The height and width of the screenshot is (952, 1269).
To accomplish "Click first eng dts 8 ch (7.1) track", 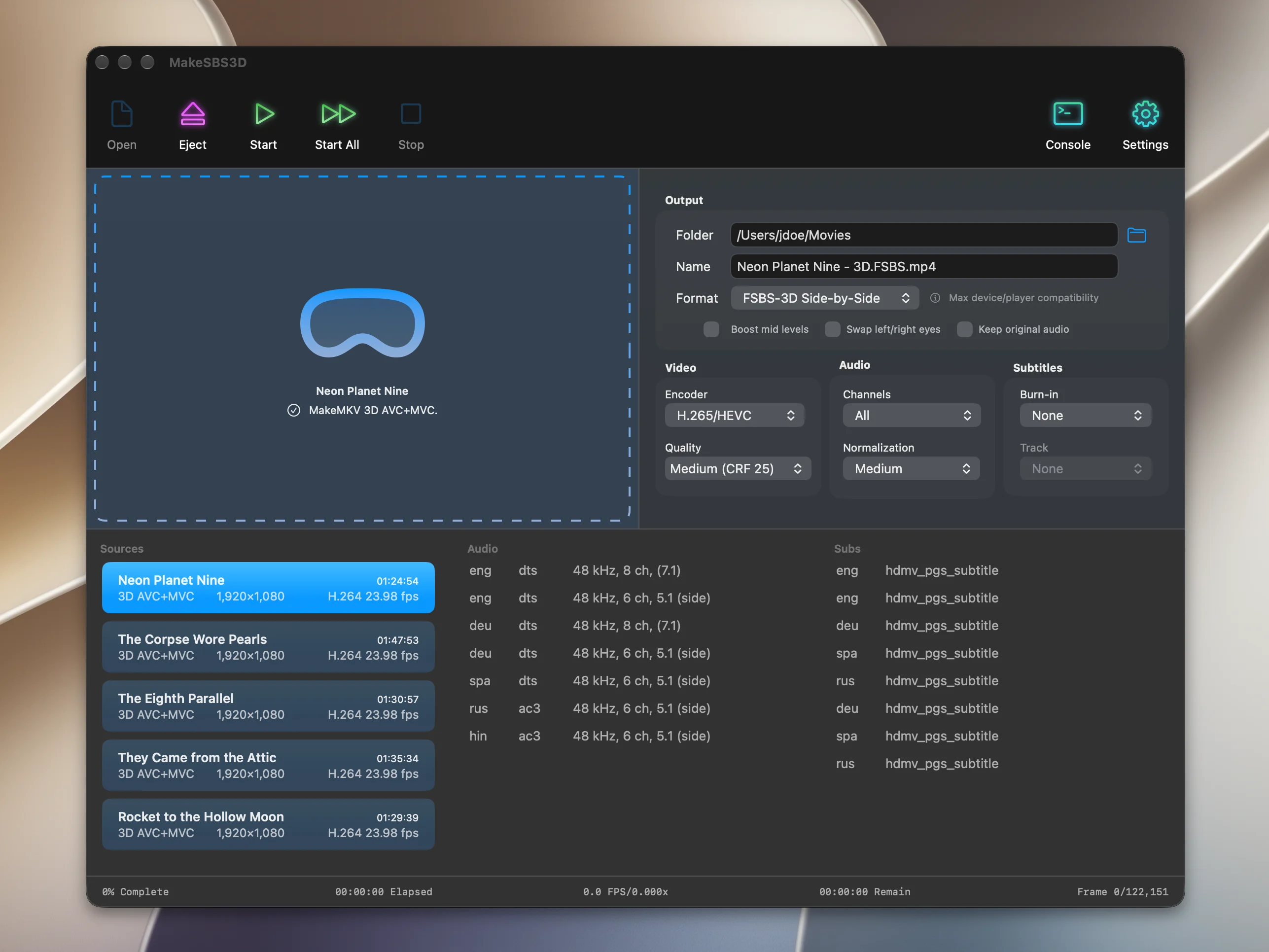I will (575, 570).
